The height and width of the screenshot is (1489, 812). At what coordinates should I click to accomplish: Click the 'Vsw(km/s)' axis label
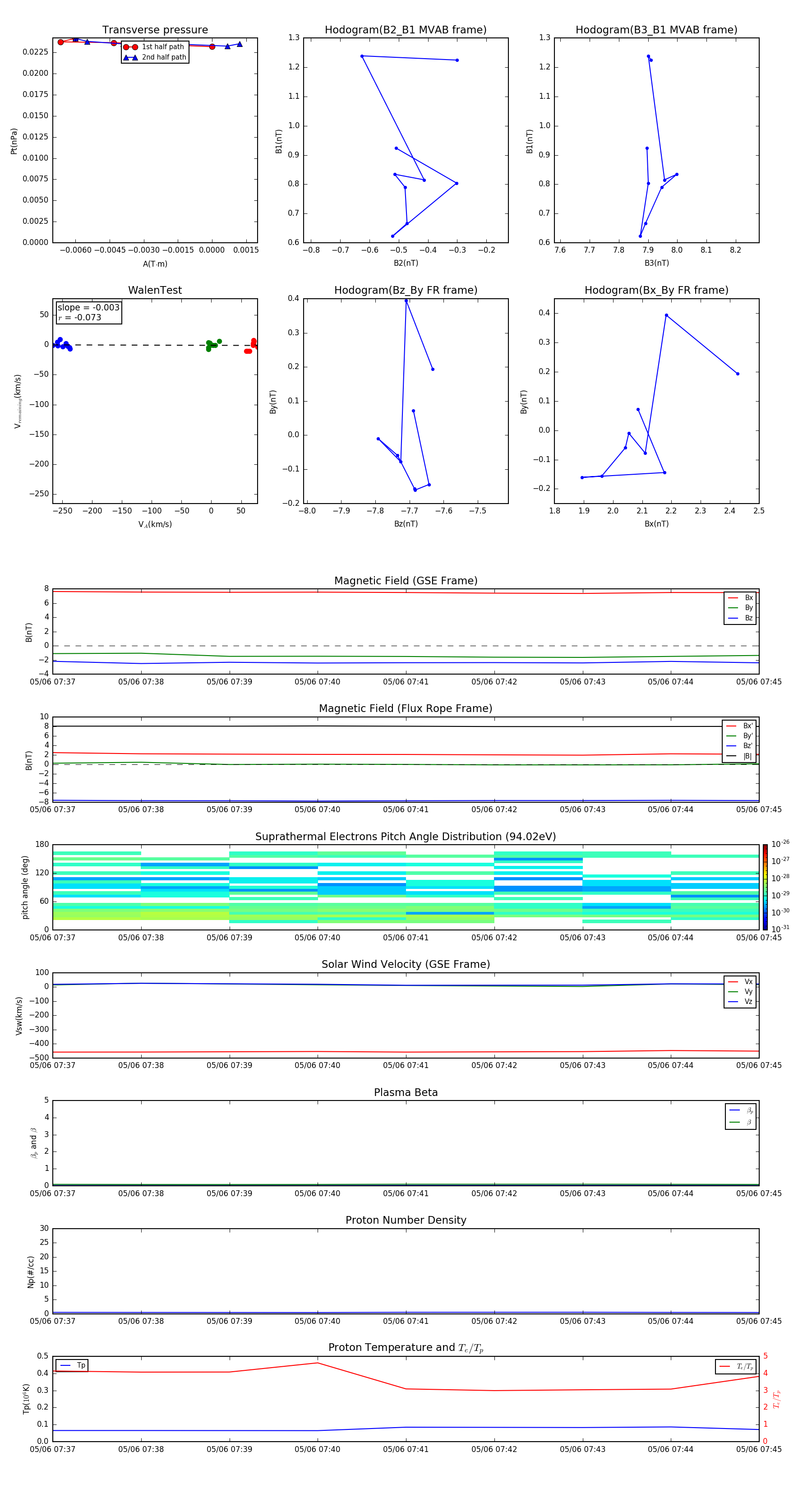[x=18, y=1016]
